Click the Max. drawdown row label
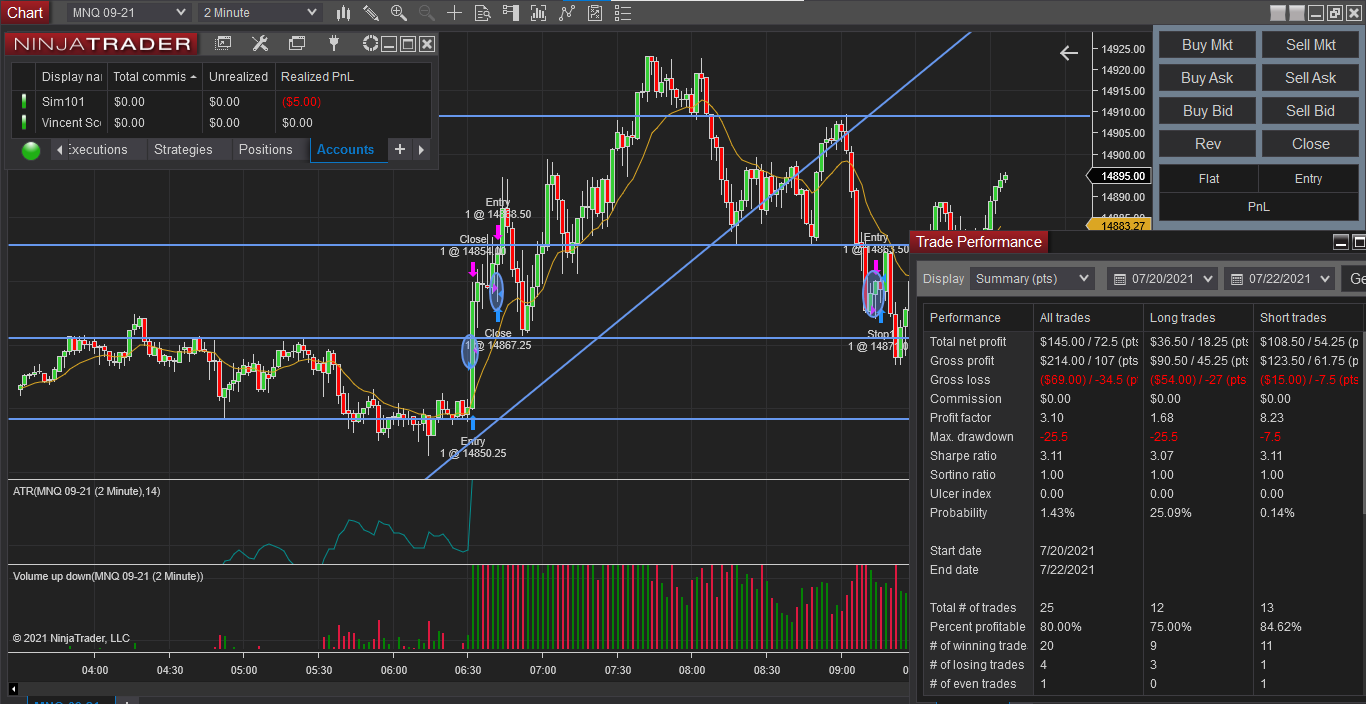The width and height of the screenshot is (1366, 704). point(972,437)
